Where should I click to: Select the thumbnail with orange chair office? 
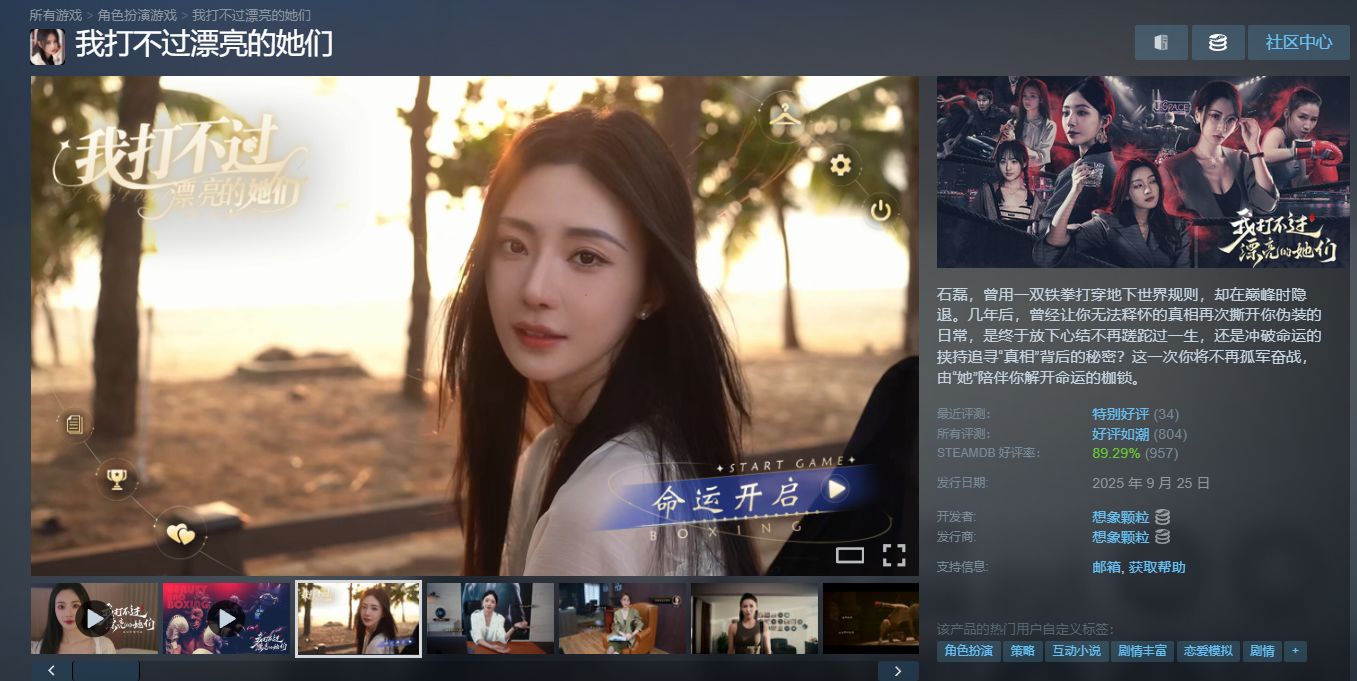pos(622,619)
